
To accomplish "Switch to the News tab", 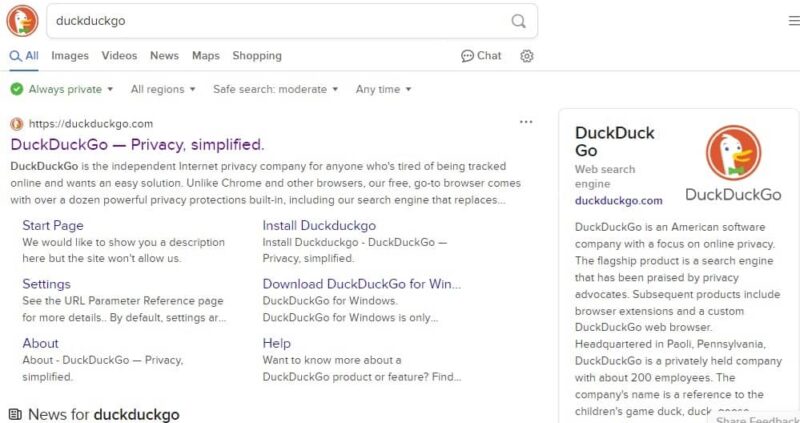I will click(164, 56).
